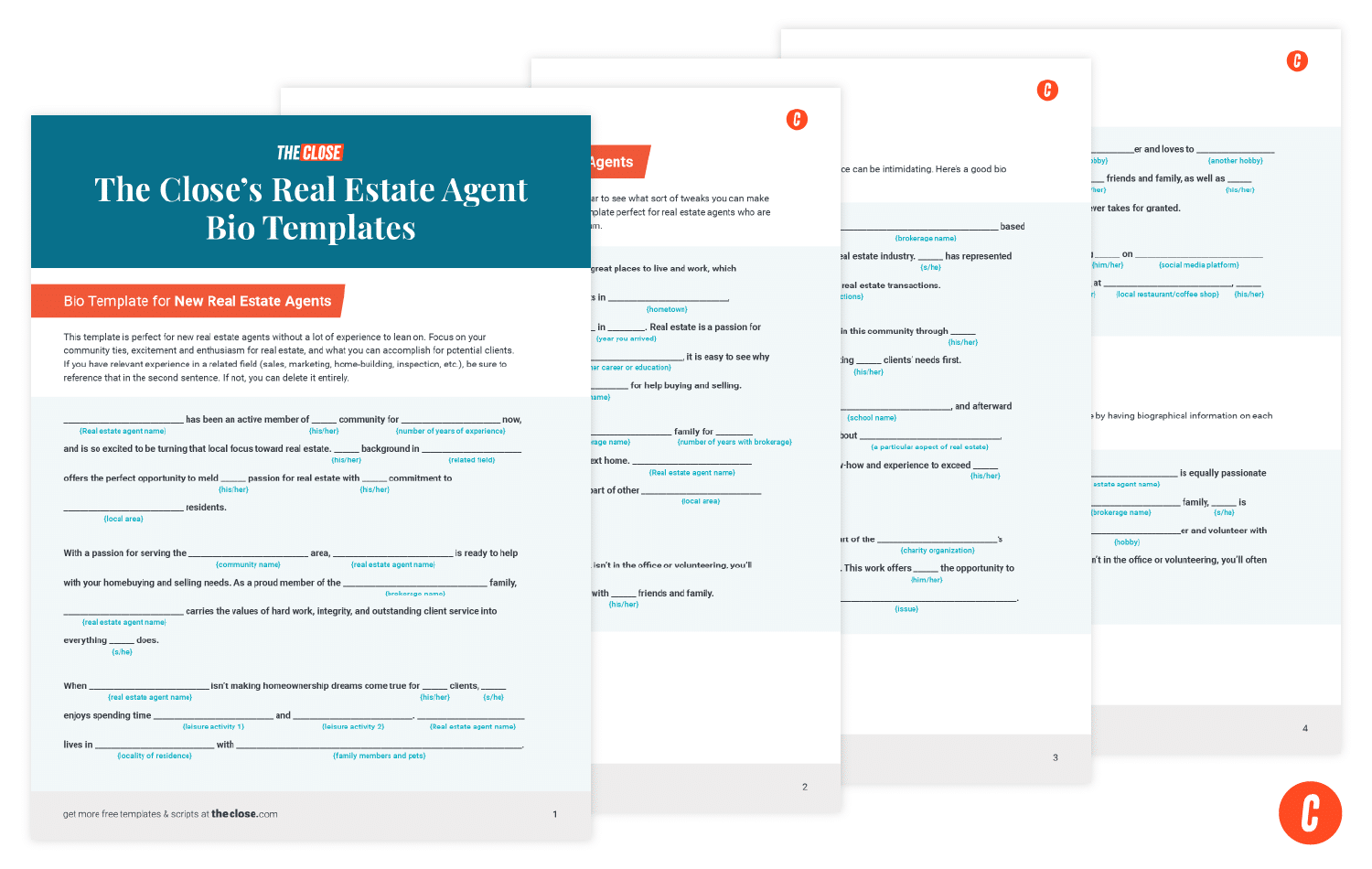Click the orange C badge on page 4
Viewport: 1372px width, 869px height.
(x=1296, y=62)
